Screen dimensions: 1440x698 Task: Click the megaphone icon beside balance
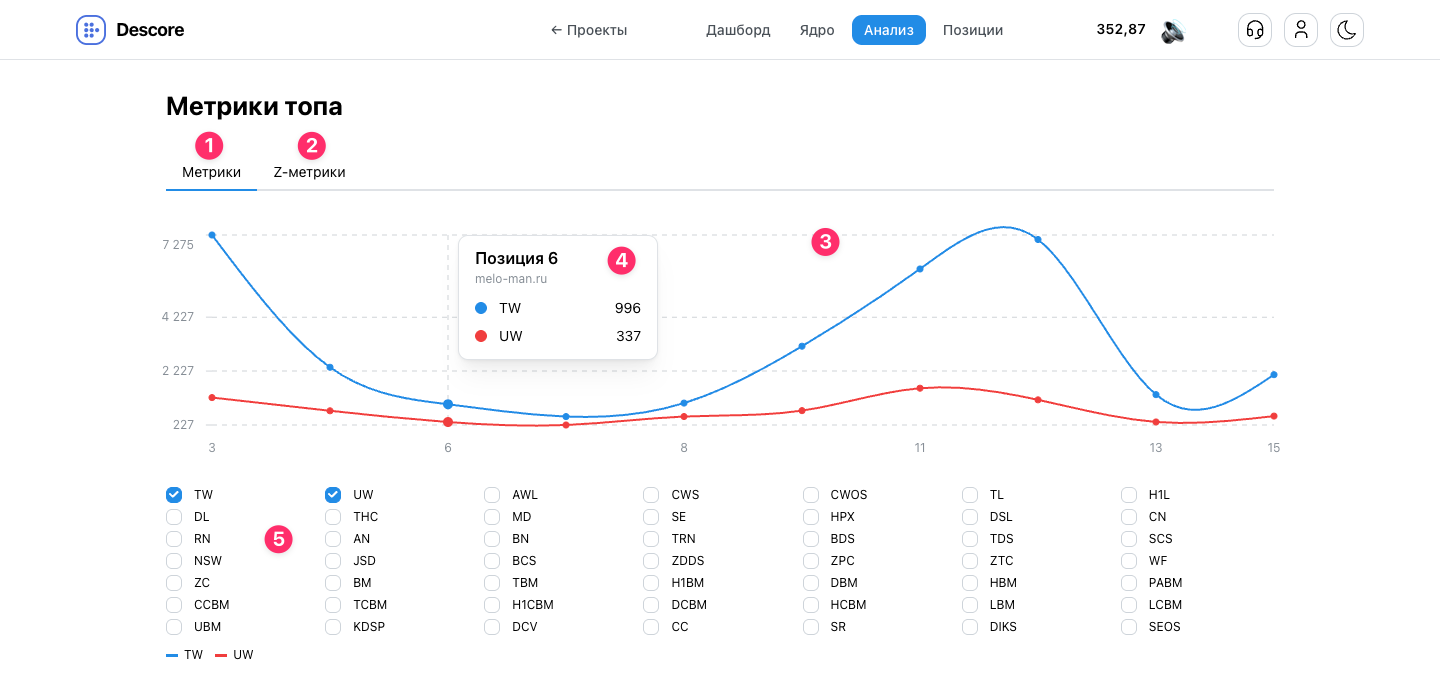click(x=1173, y=31)
